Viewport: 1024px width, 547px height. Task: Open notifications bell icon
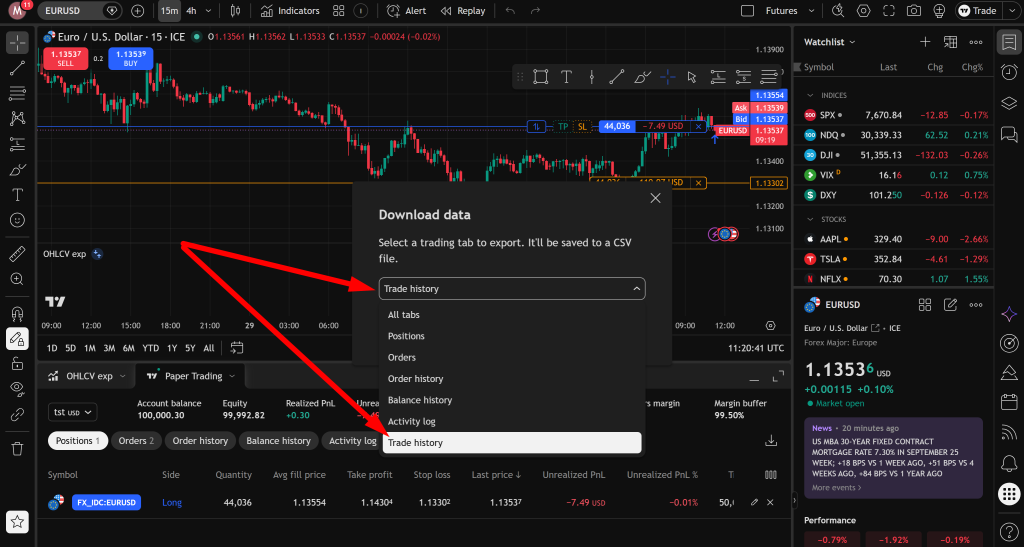click(1009, 463)
